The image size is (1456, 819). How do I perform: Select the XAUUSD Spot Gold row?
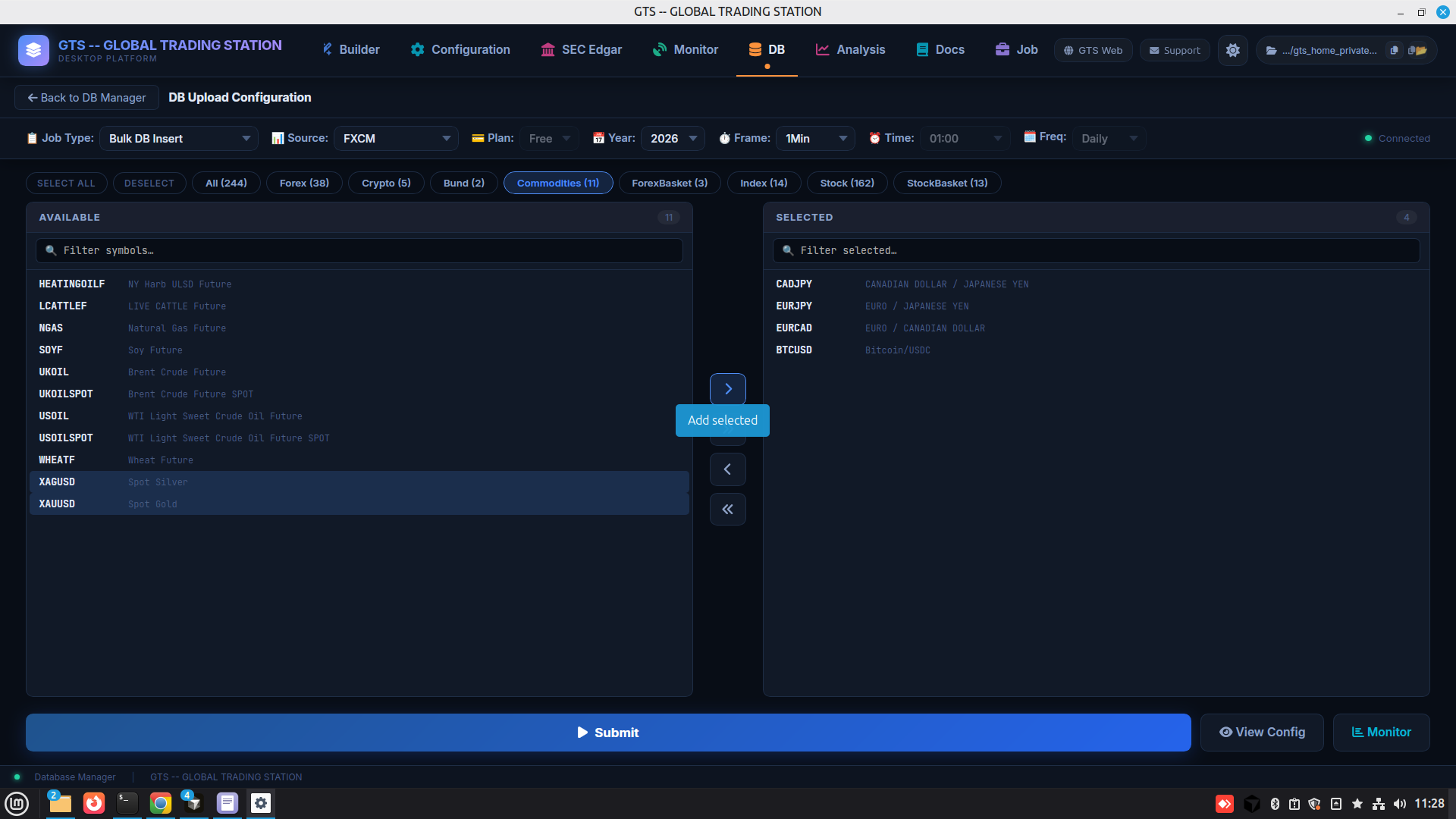coord(359,504)
